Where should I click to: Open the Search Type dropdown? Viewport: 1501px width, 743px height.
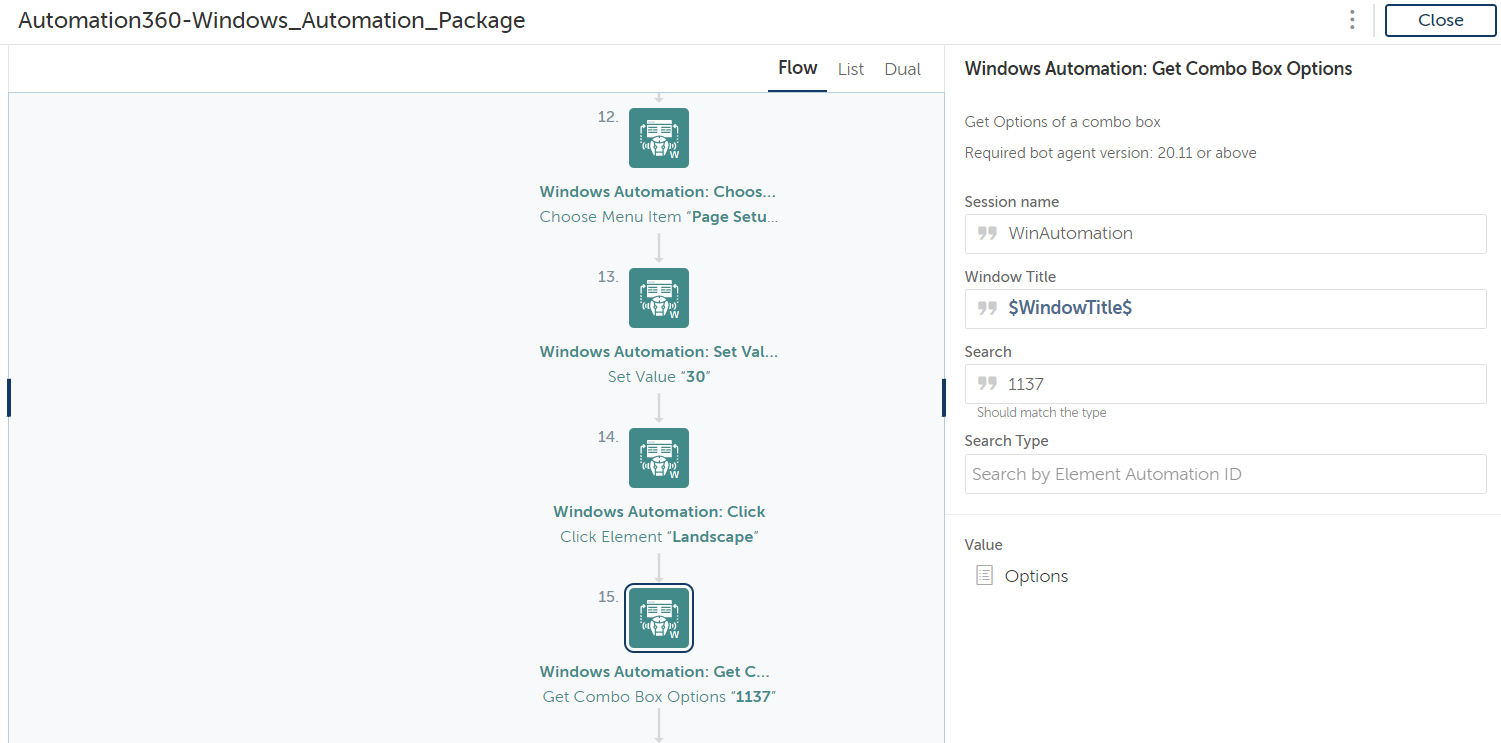[x=1225, y=474]
